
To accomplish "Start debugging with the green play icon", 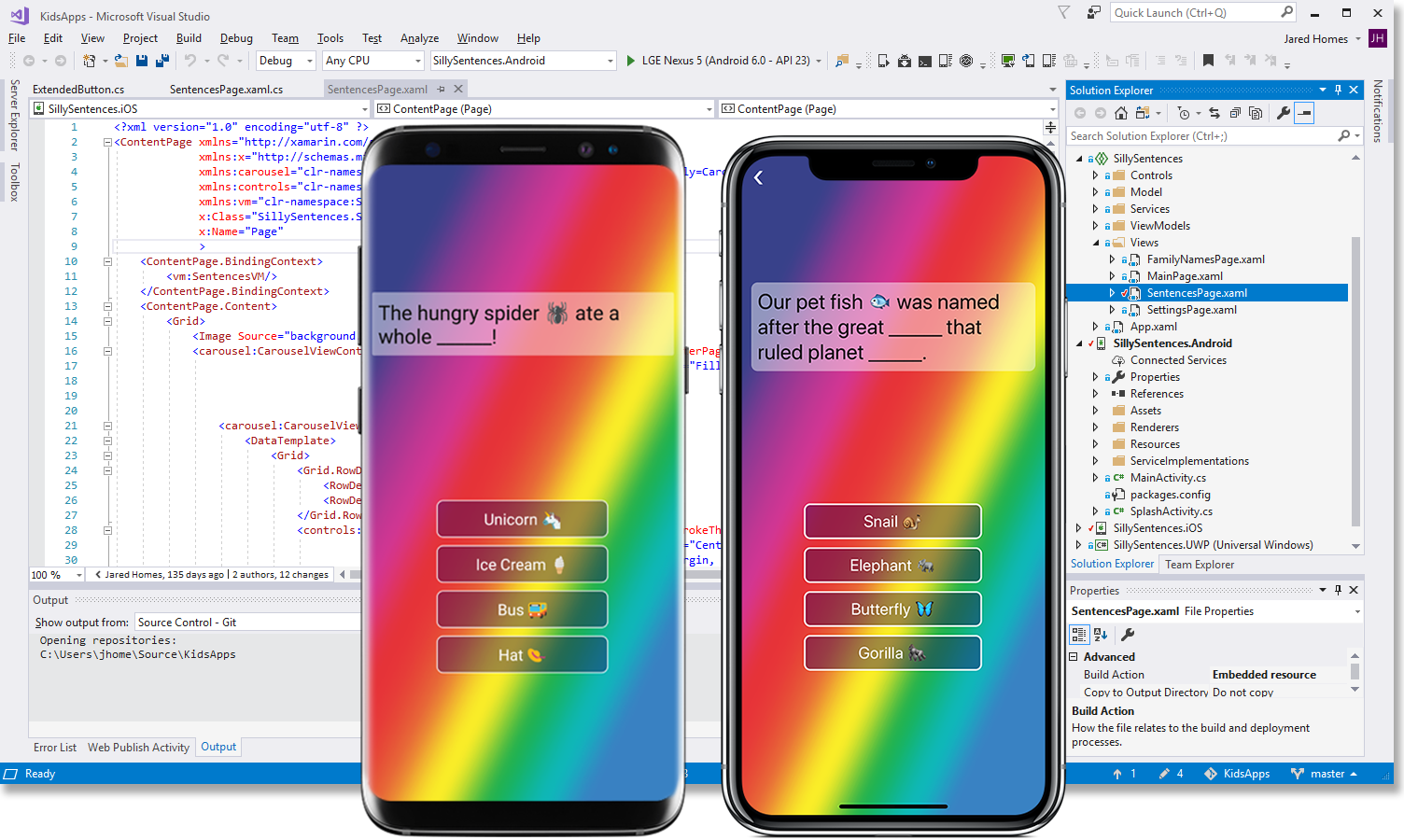I will coord(630,61).
